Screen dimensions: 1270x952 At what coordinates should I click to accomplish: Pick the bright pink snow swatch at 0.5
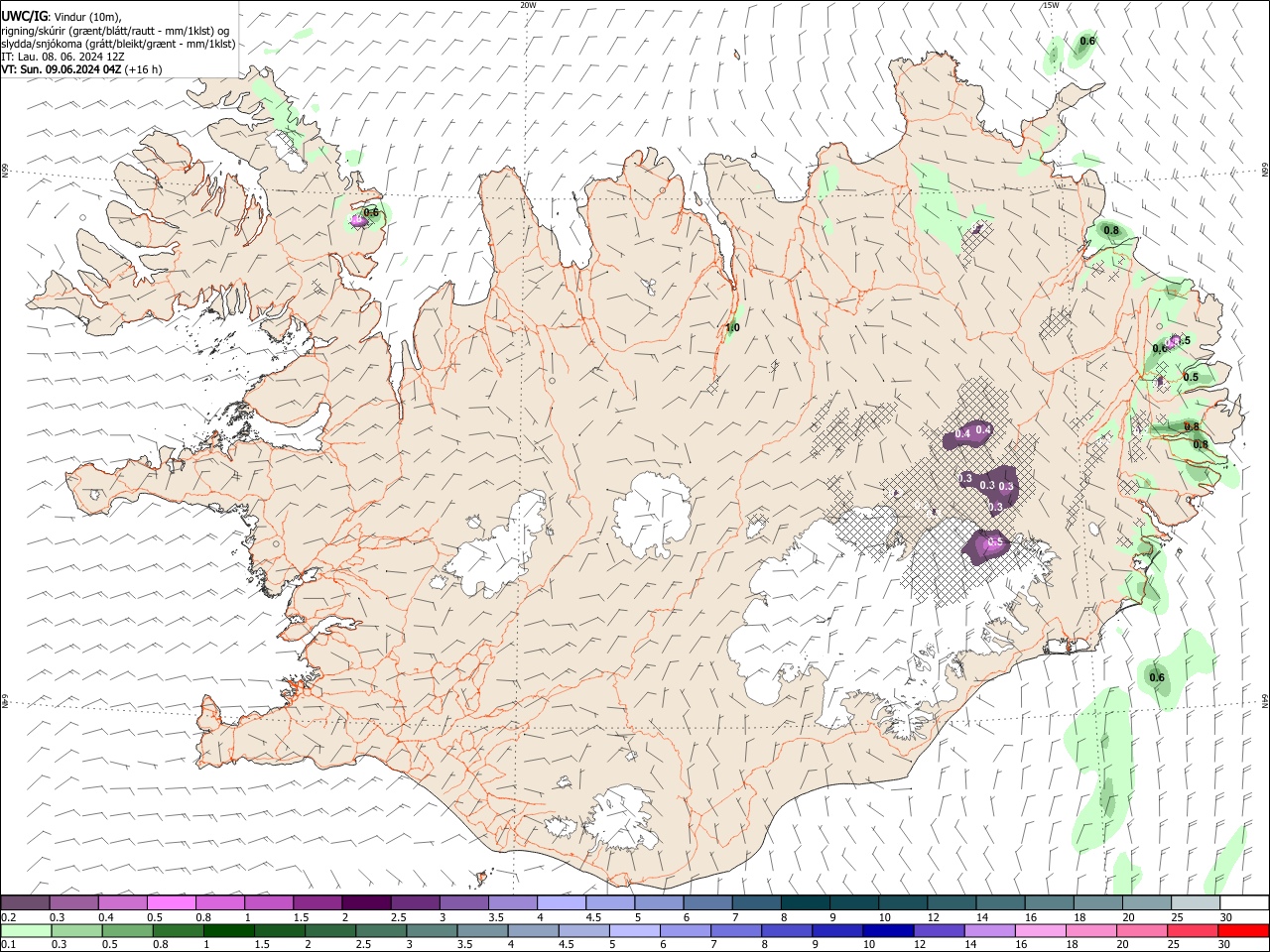(172, 902)
